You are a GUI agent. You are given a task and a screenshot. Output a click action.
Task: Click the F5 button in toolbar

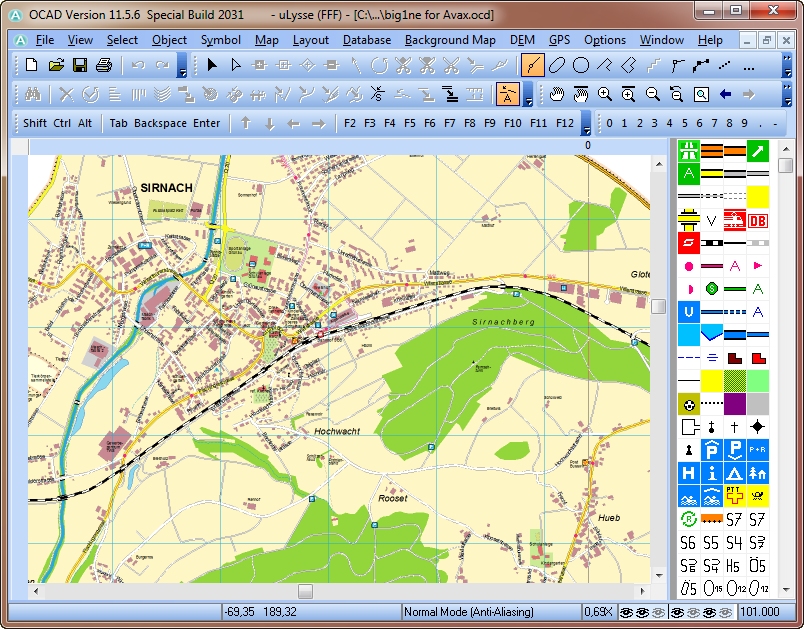click(x=410, y=123)
